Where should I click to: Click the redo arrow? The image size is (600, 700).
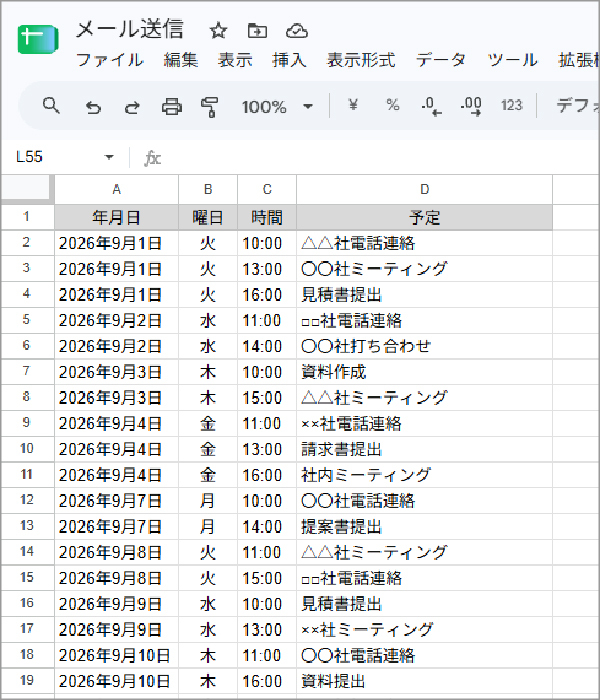point(132,107)
